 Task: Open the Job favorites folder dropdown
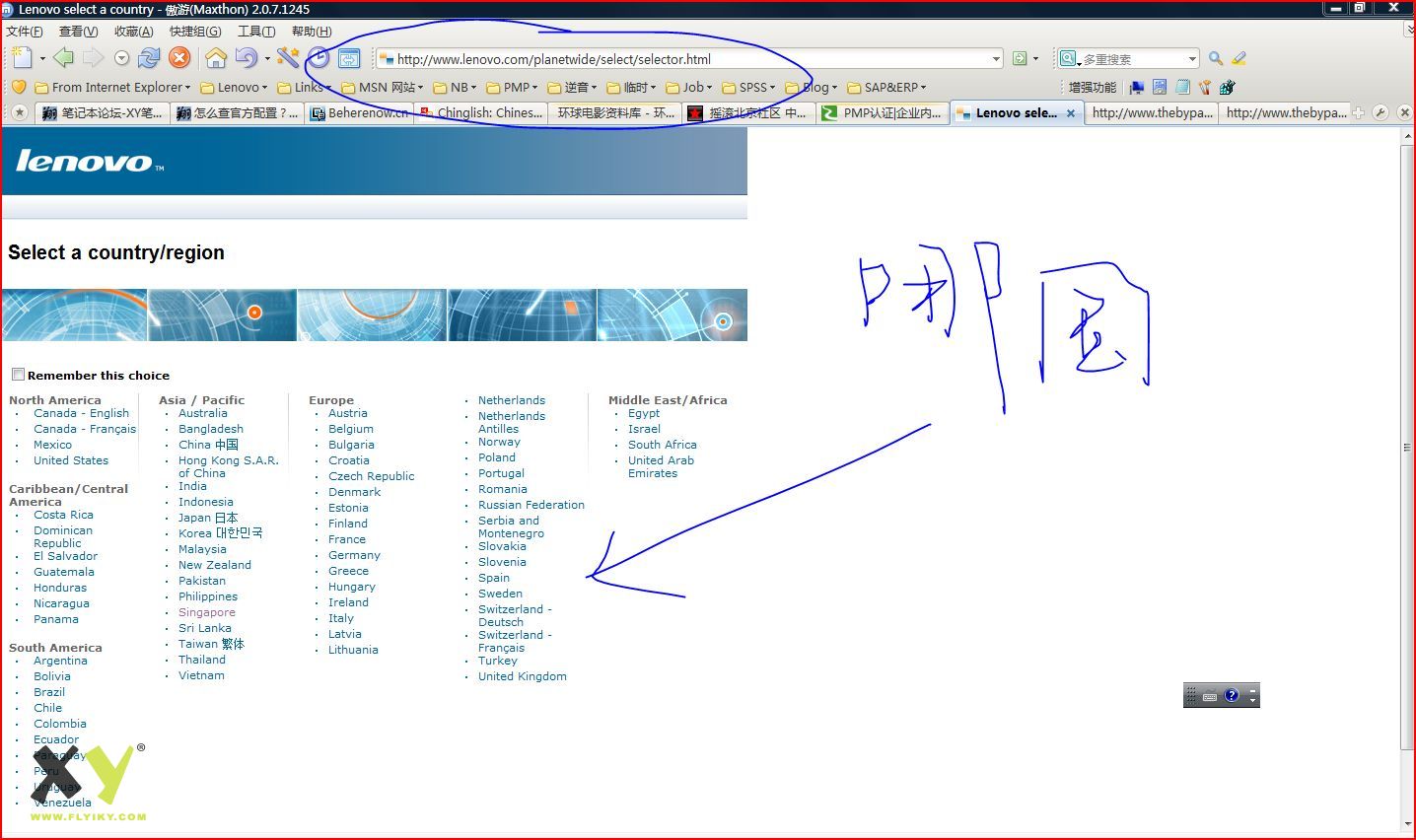(x=688, y=87)
